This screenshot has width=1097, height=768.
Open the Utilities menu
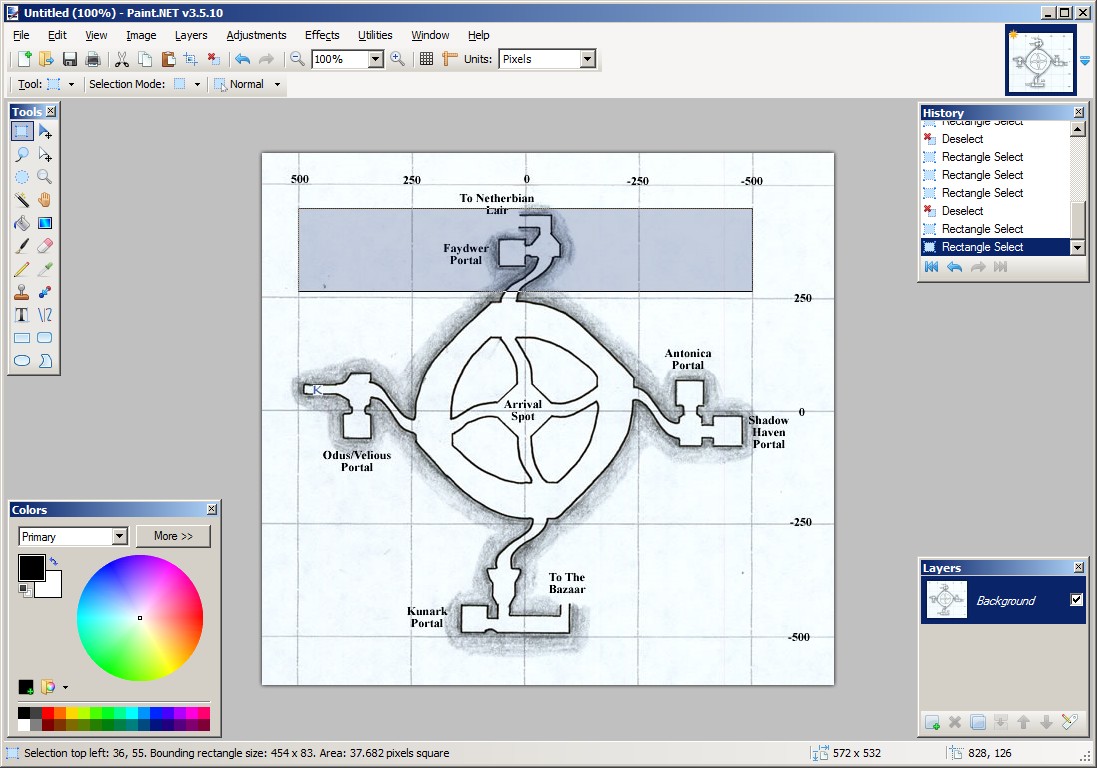[375, 35]
